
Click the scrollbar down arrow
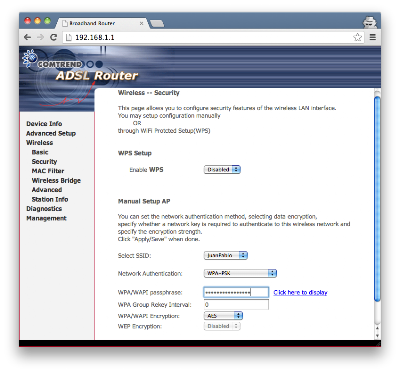click(x=377, y=336)
